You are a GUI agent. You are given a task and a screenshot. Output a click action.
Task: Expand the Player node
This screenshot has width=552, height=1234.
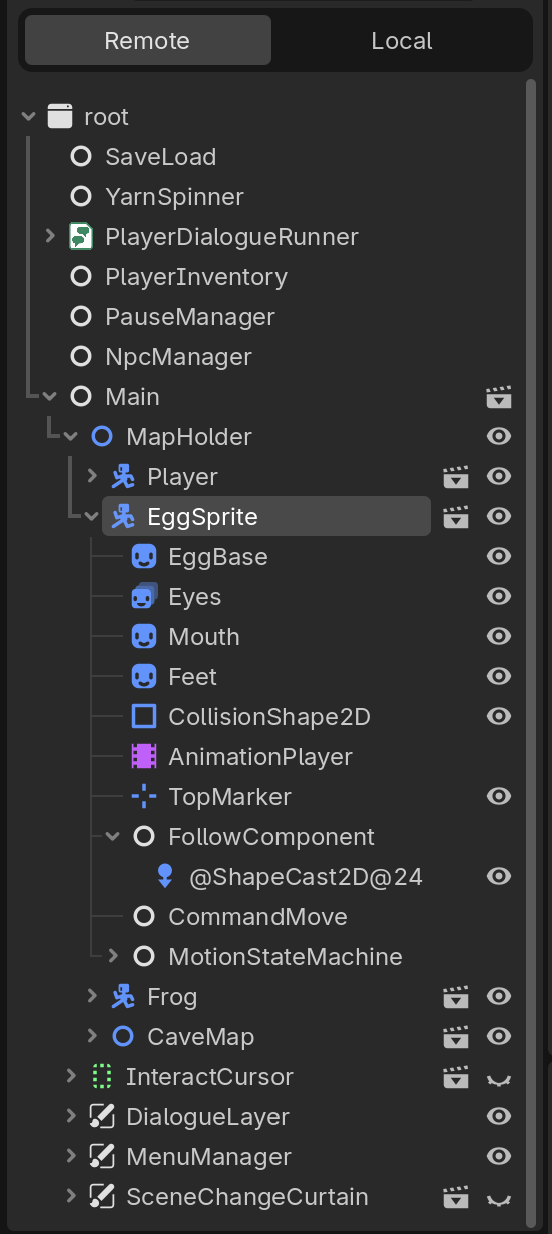click(92, 477)
